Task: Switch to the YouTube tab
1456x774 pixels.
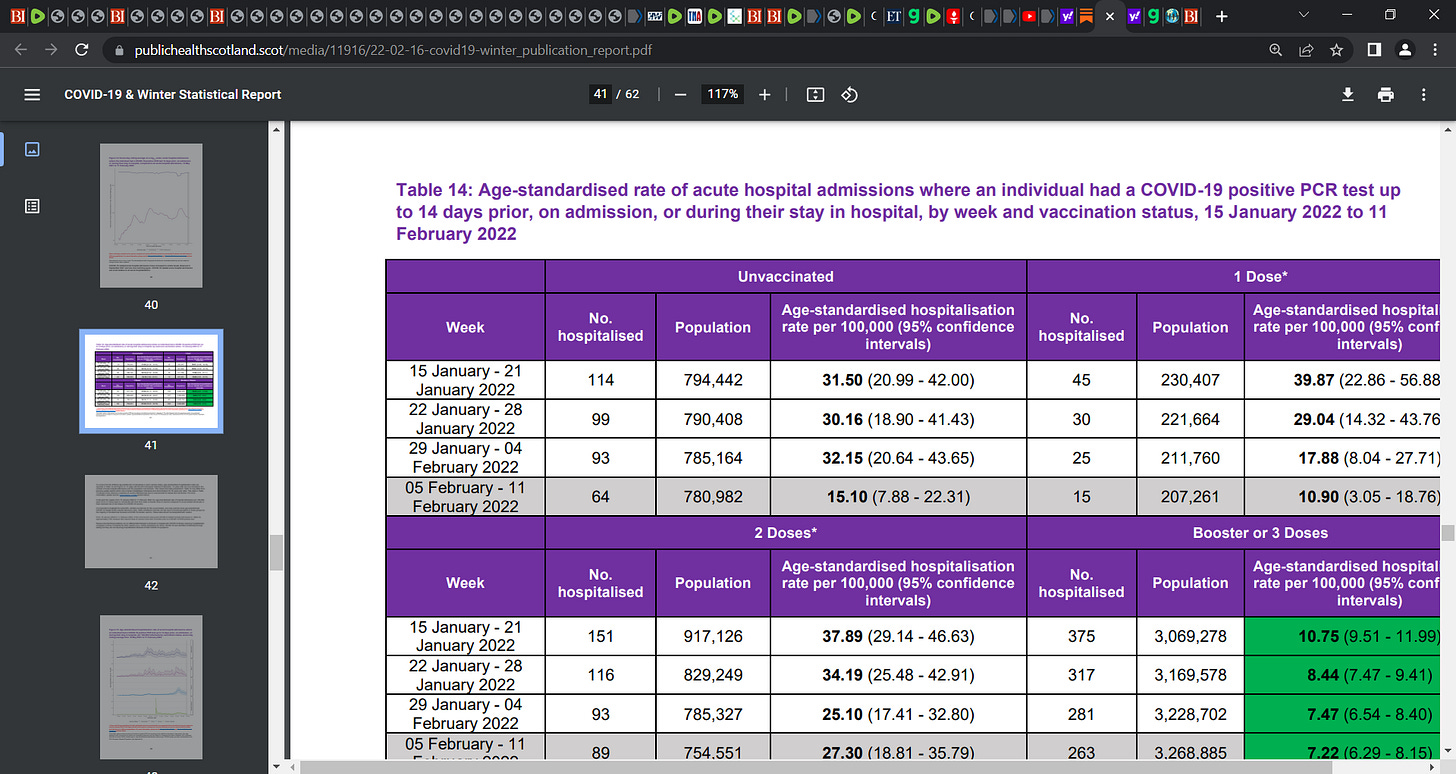Action: tap(1029, 16)
